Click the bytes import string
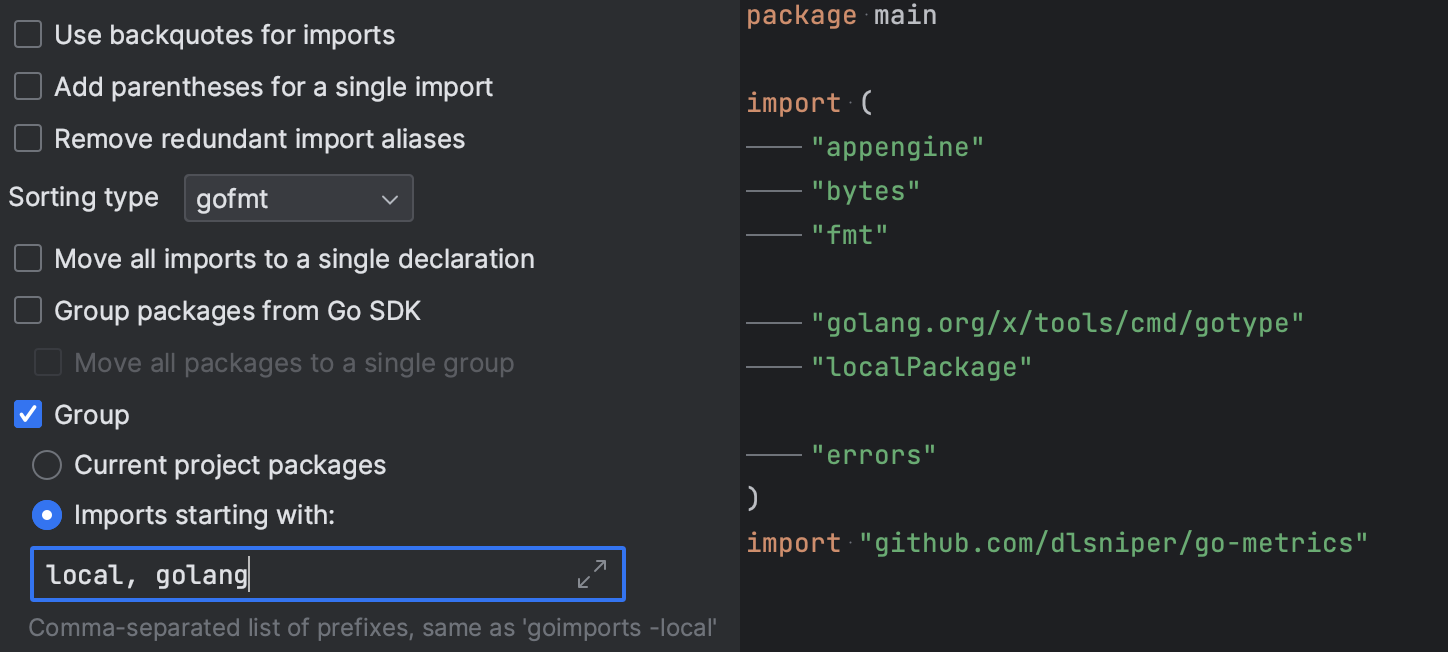Viewport: 1448px width, 652px height. [x=866, y=190]
